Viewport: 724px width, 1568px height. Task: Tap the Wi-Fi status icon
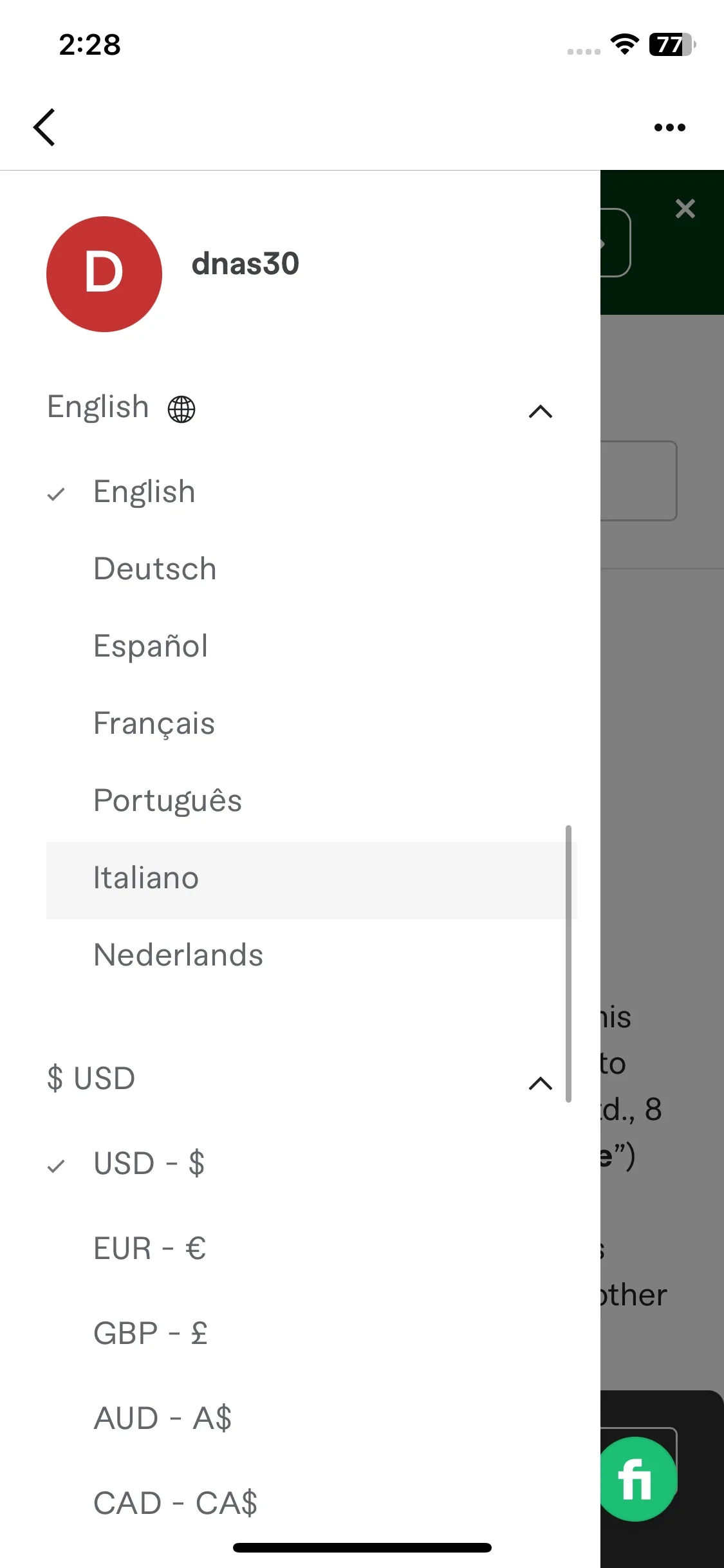(624, 44)
